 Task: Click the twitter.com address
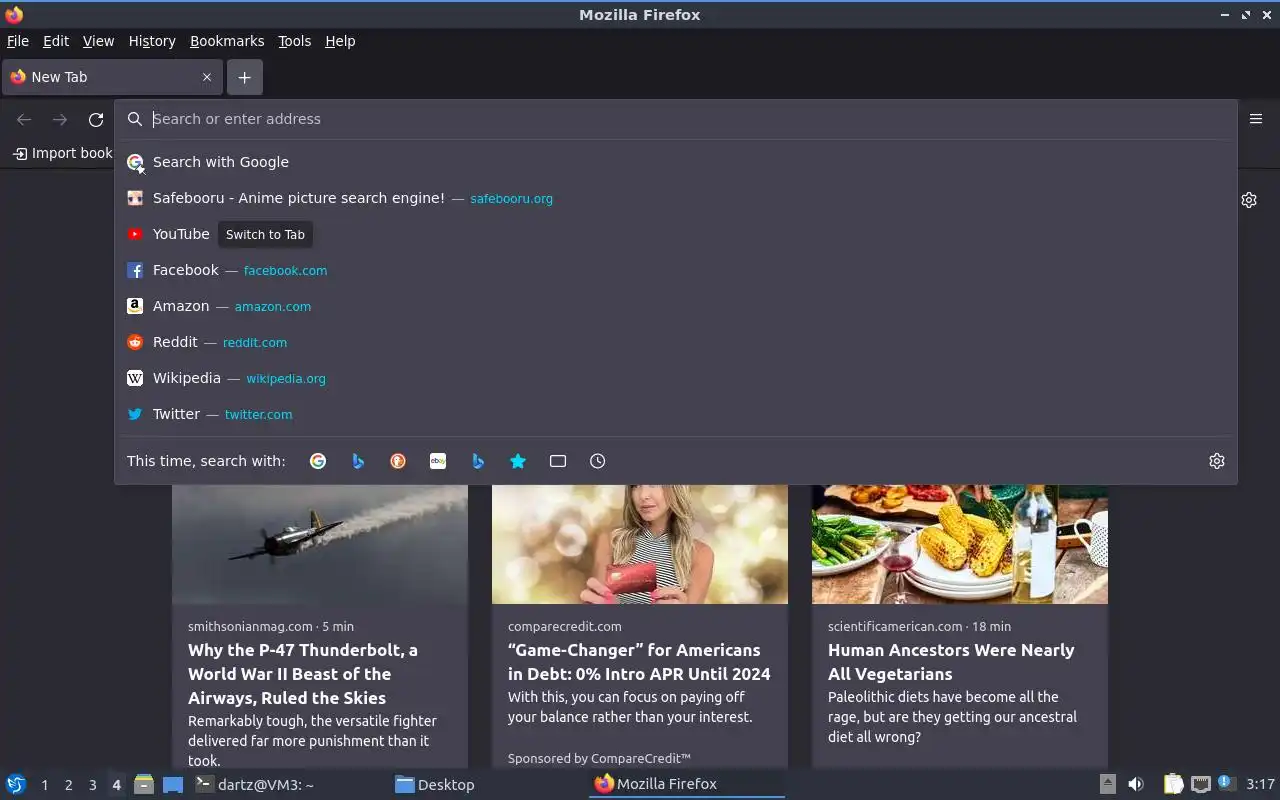(x=258, y=415)
